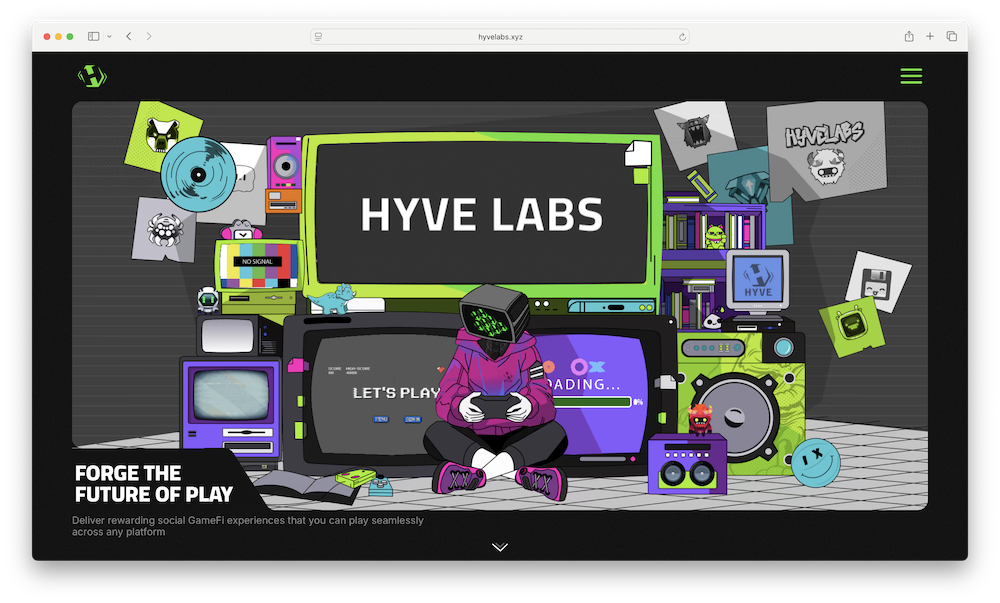Open a new tab with the plus button

tap(930, 36)
